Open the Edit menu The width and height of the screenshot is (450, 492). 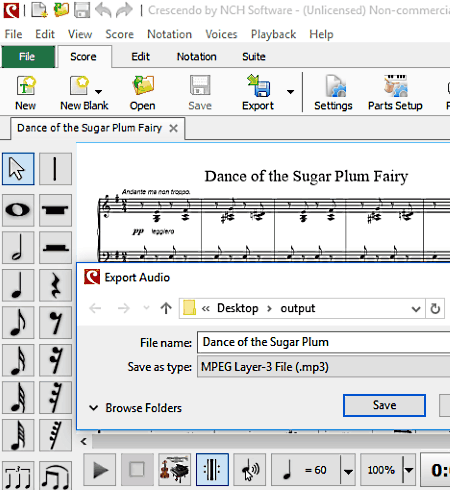45,34
